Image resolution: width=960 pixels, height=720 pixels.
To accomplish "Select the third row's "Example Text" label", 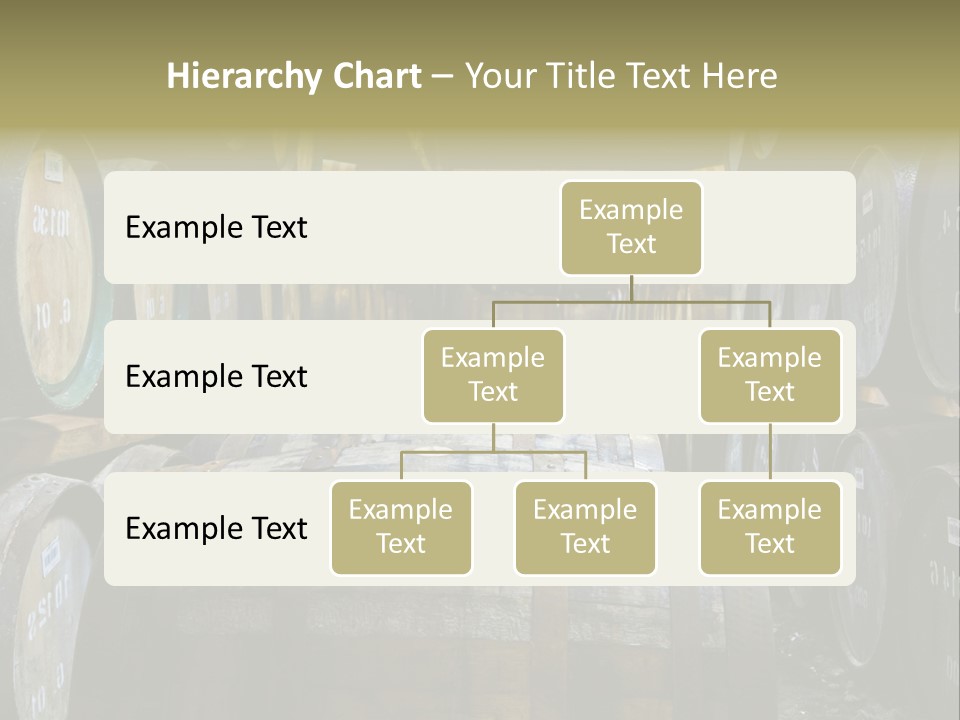I will [x=216, y=529].
